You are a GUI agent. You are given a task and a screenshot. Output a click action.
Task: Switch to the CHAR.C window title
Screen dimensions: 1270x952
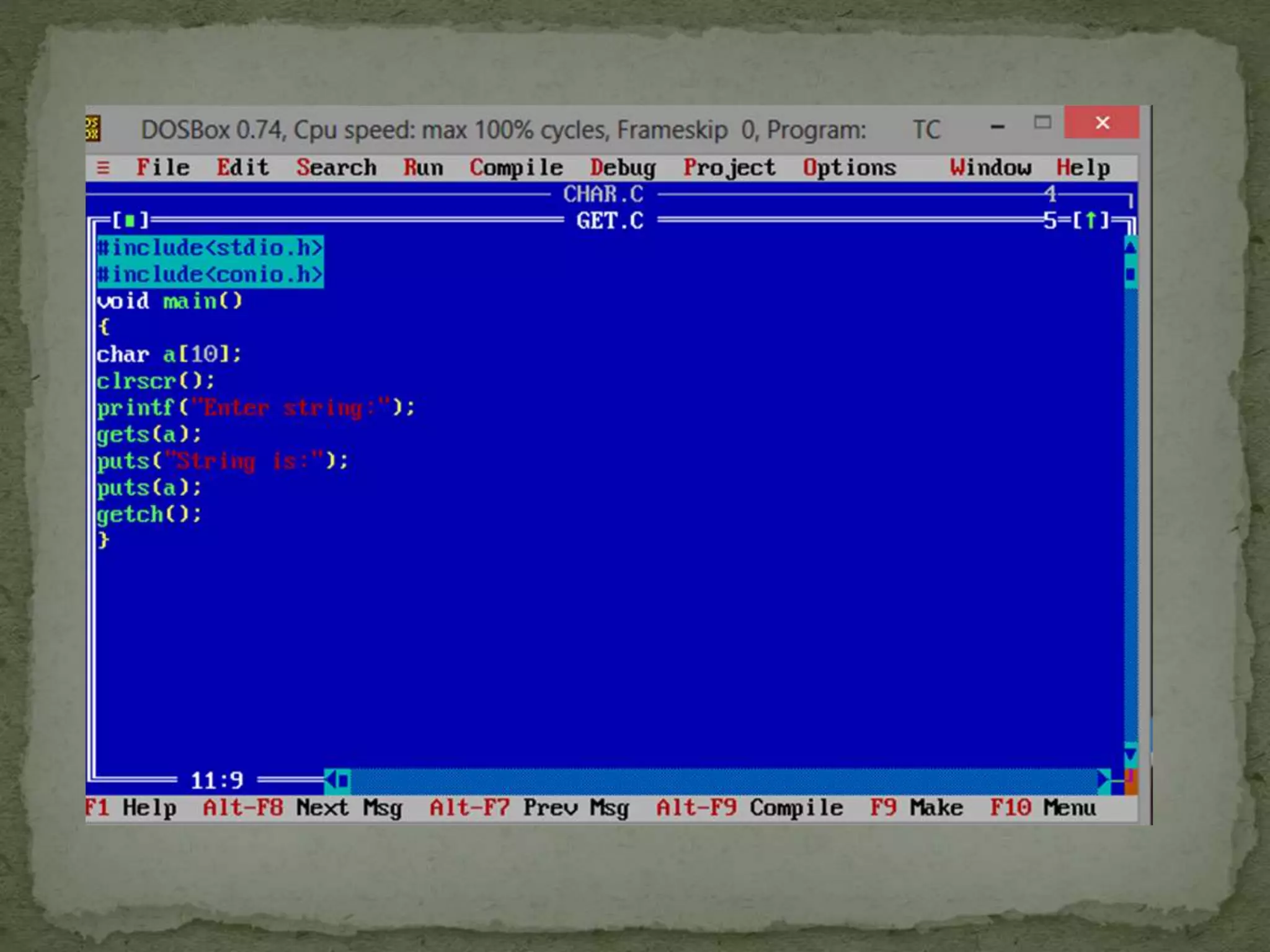click(603, 195)
